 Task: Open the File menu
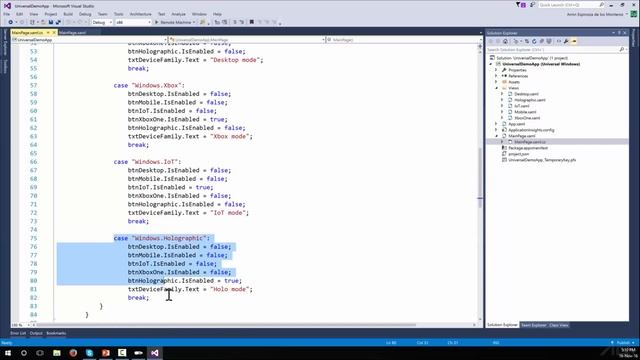[7, 14]
